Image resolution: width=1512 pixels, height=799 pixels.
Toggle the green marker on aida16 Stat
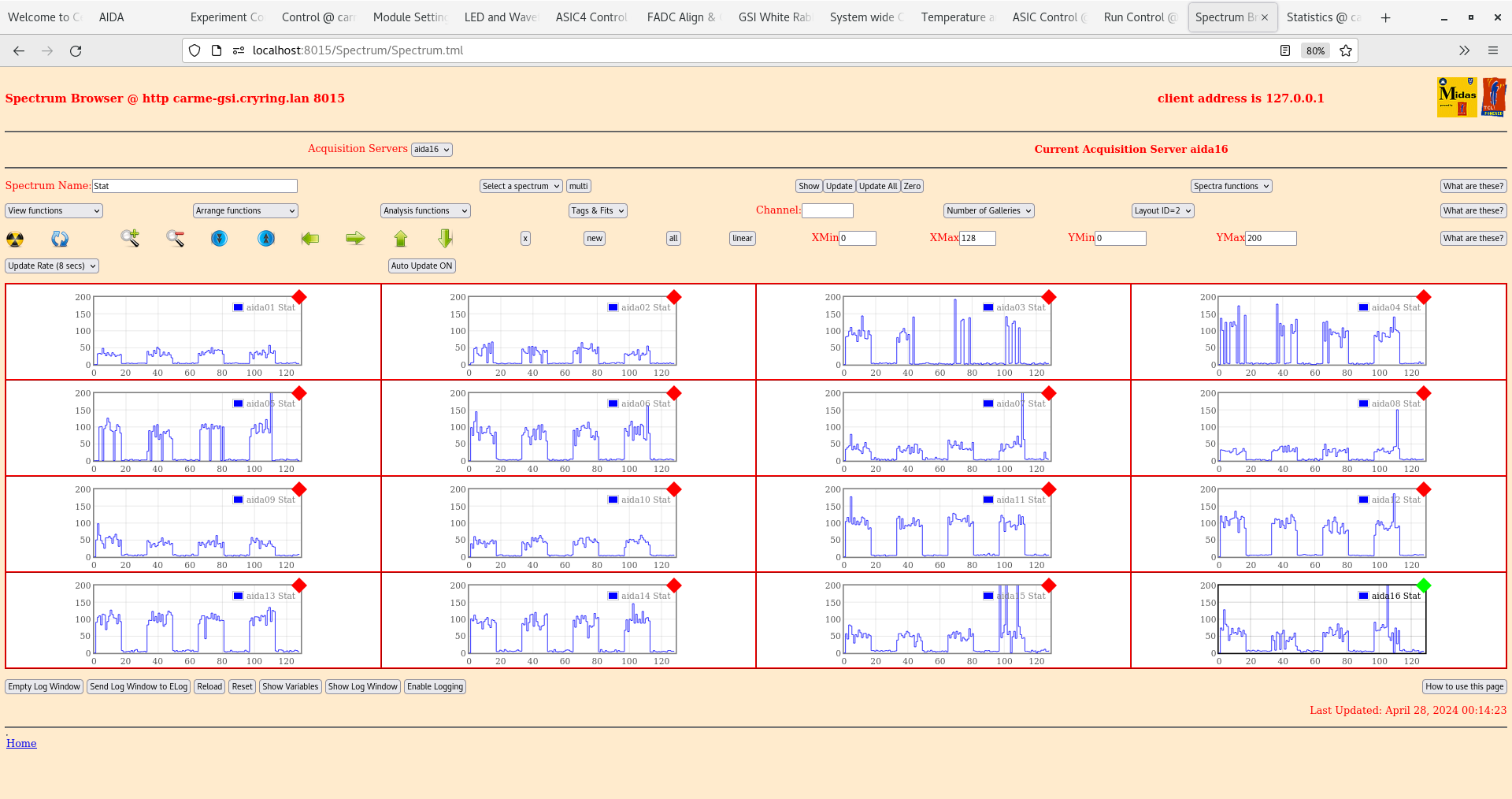pos(1423,585)
